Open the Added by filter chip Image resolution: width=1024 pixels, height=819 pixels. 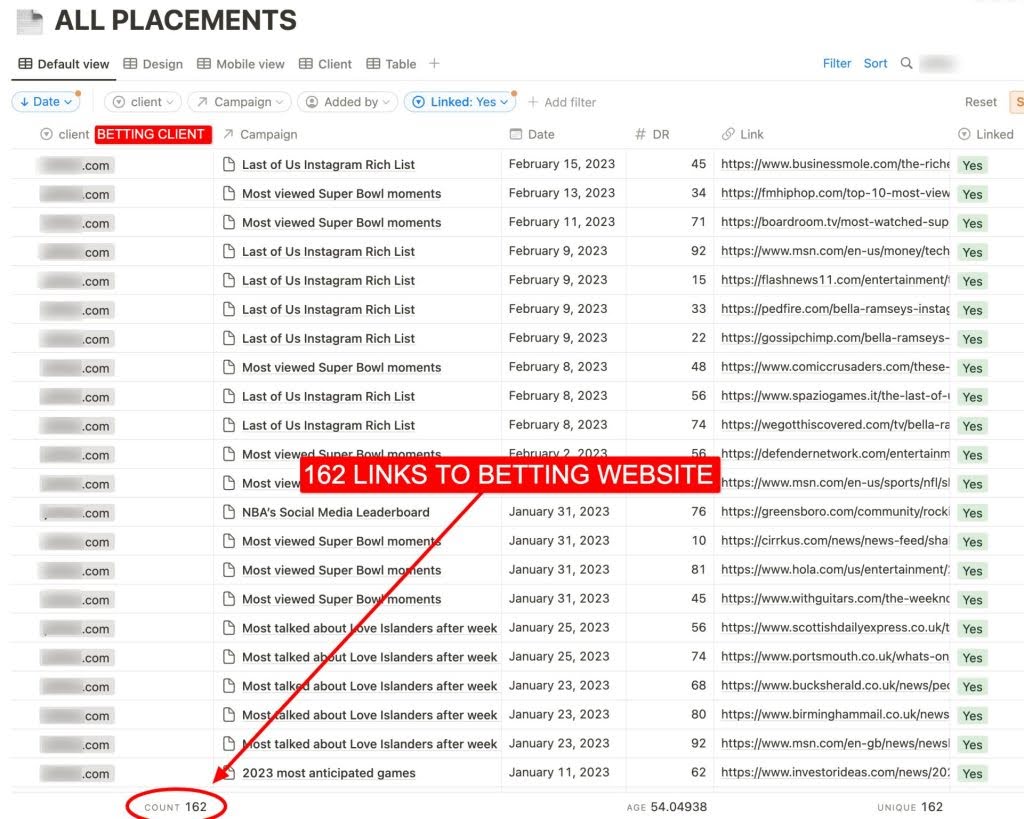point(347,102)
